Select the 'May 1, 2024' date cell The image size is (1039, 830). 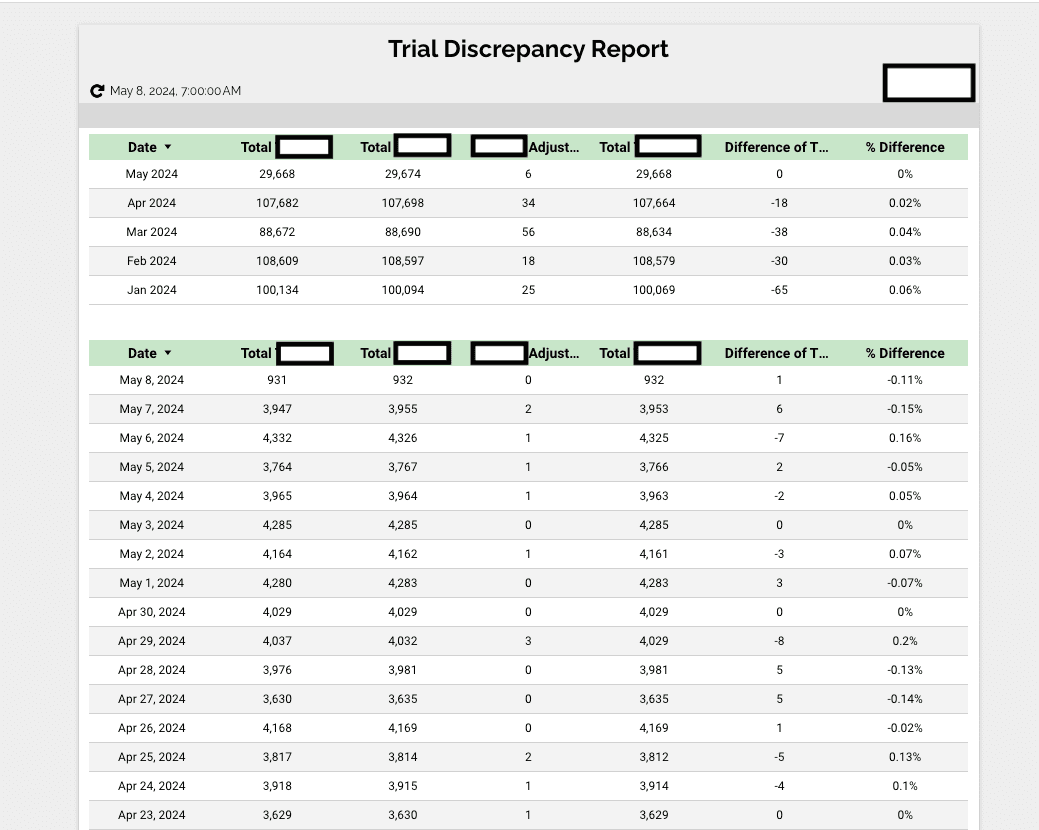click(152, 583)
